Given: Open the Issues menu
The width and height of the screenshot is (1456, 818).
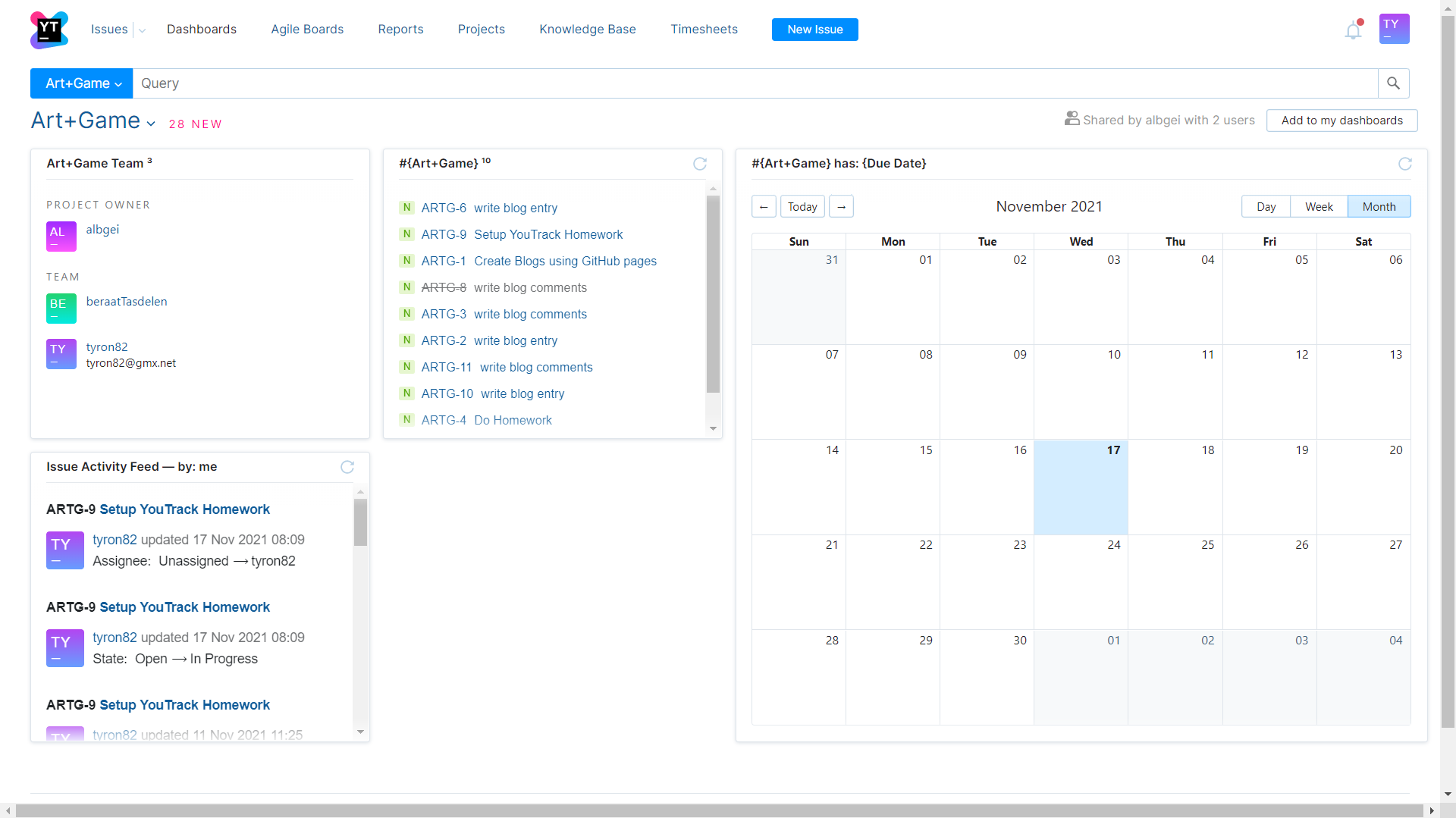Looking at the screenshot, I should tap(109, 30).
